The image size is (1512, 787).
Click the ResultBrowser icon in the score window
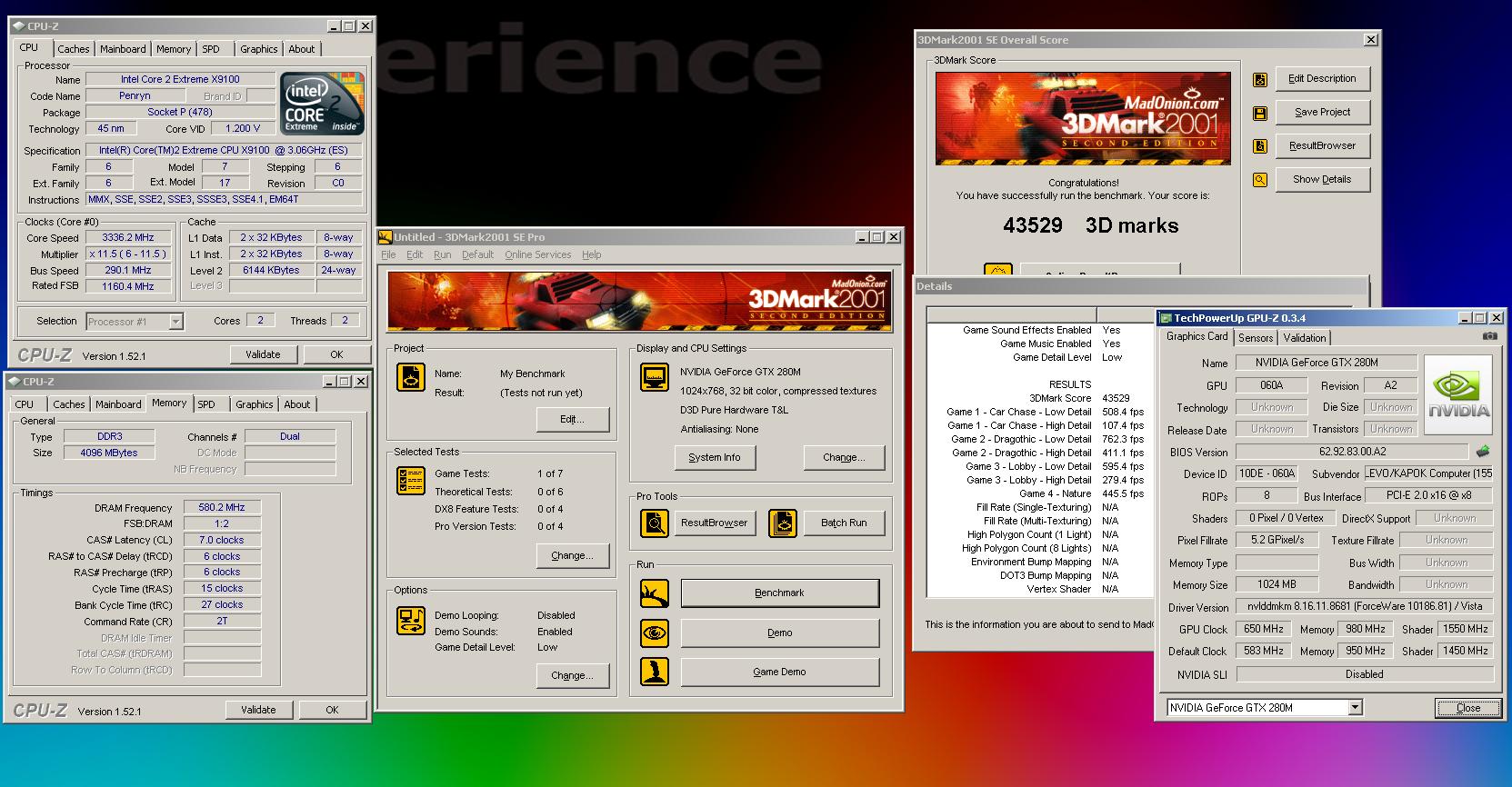click(x=1260, y=146)
